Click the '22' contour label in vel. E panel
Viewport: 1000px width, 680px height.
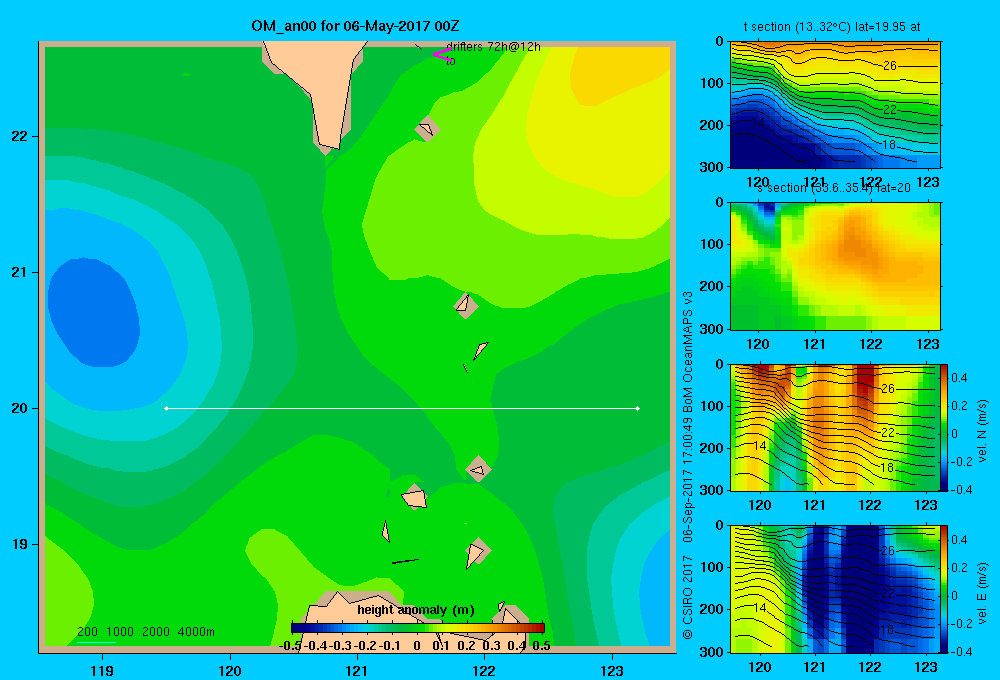[887, 593]
